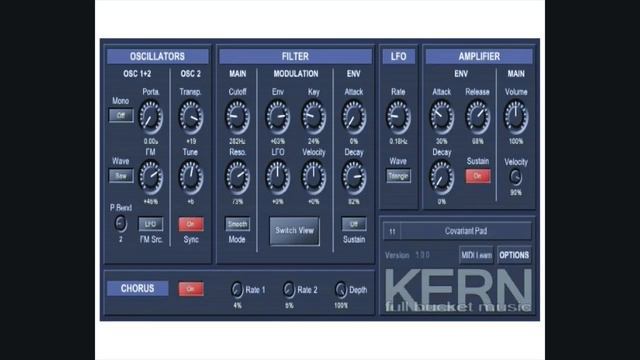The width and height of the screenshot is (640, 360).
Task: Click the Transp. value +19
Action: [191, 141]
